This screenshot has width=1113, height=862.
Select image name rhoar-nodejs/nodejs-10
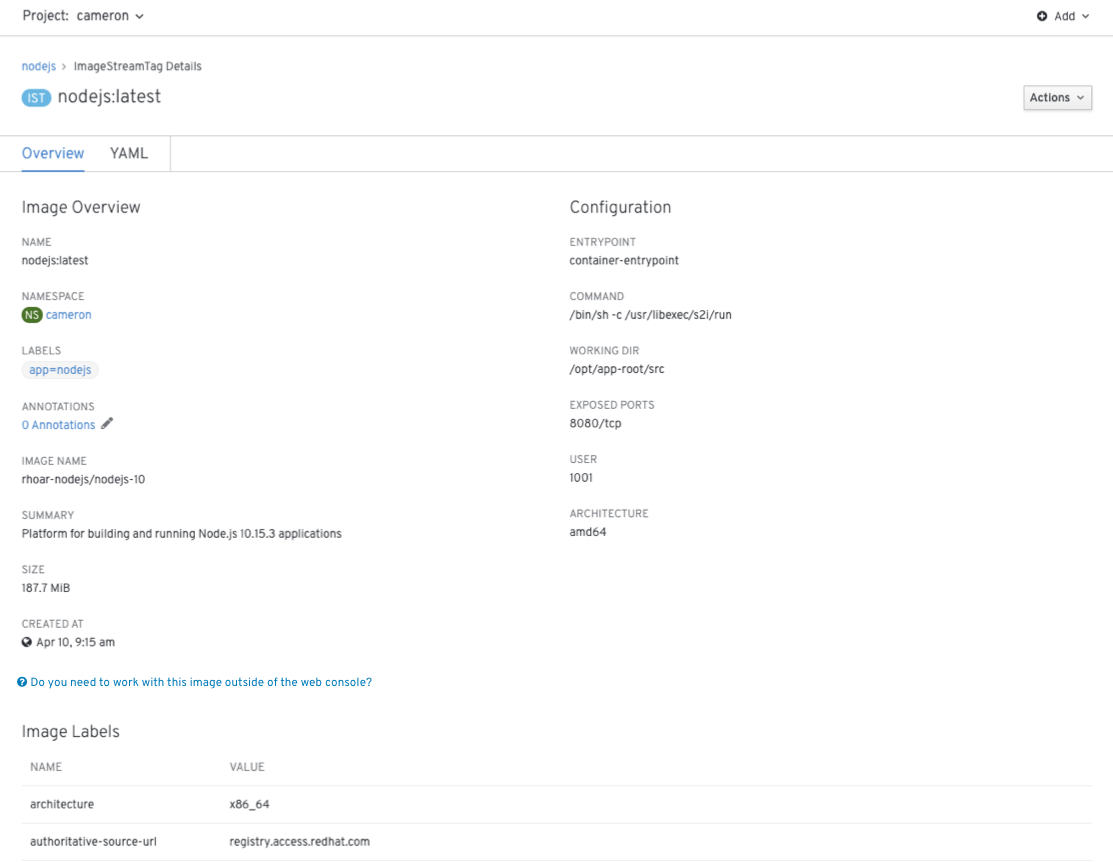[83, 479]
